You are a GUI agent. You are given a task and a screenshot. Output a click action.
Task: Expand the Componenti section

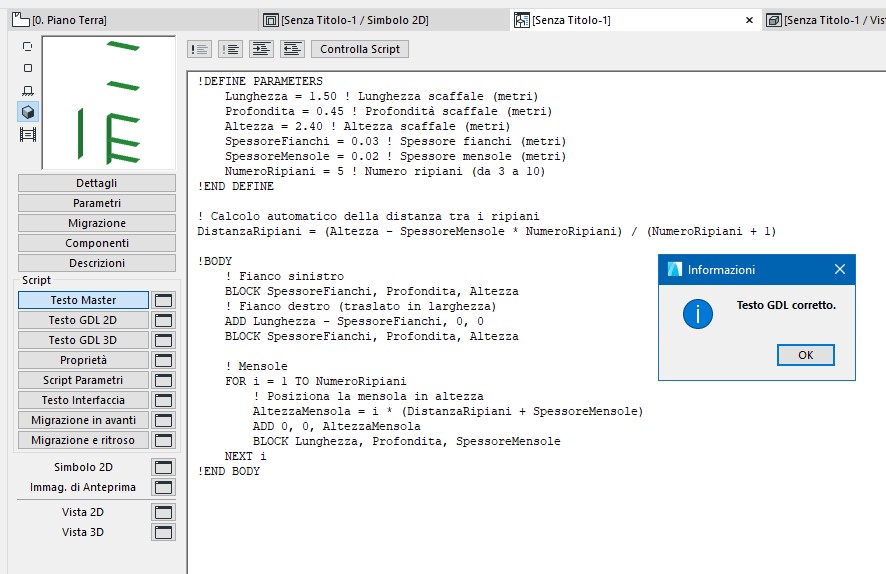97,243
